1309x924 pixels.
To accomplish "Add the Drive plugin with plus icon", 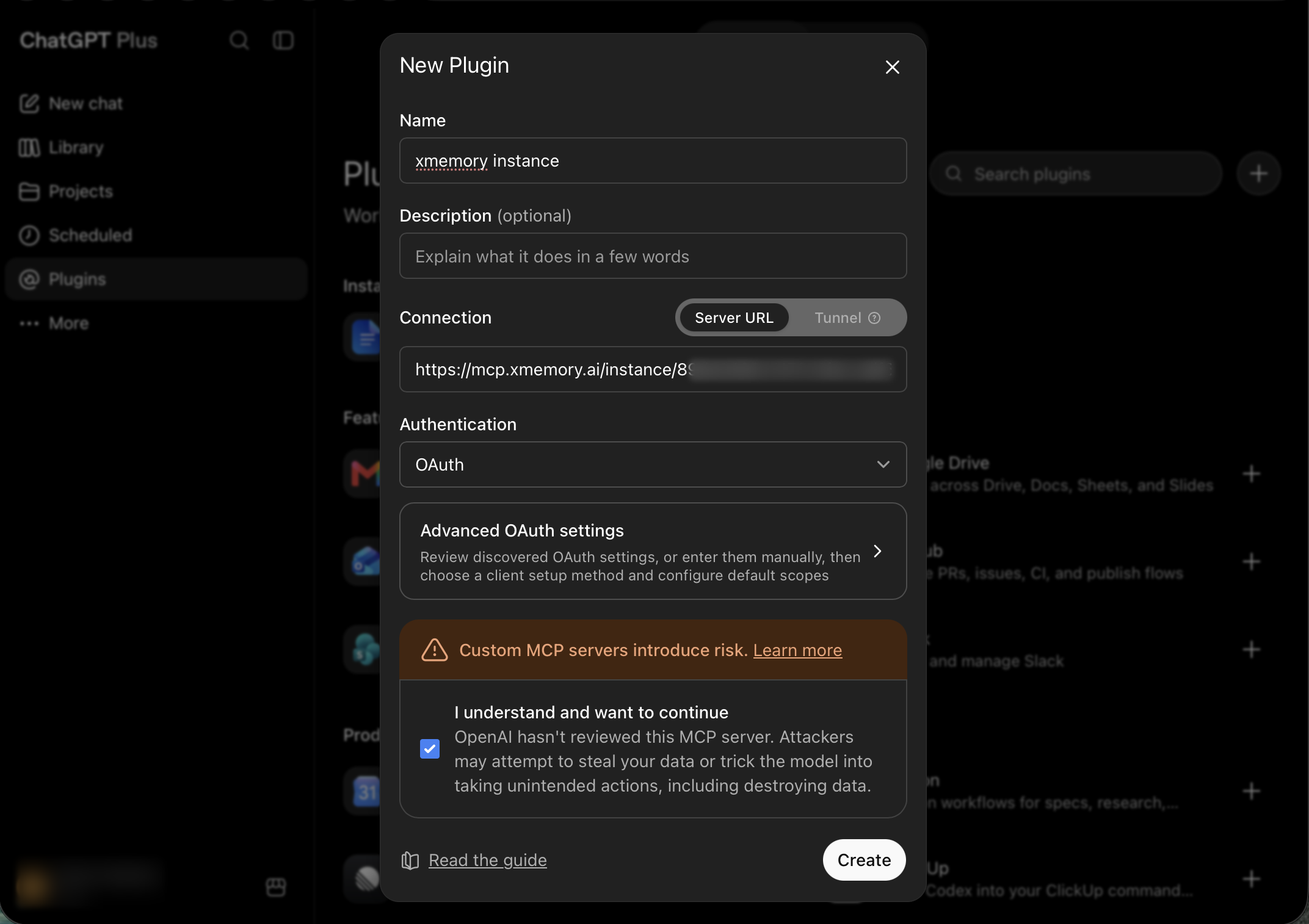I will click(x=1252, y=474).
